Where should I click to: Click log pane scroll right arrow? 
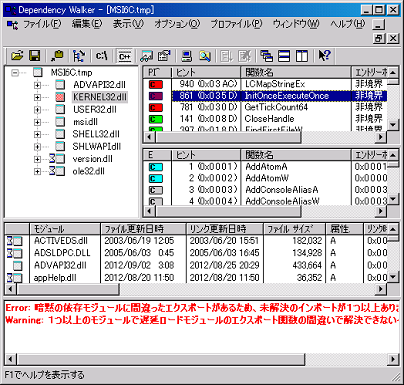(393, 359)
